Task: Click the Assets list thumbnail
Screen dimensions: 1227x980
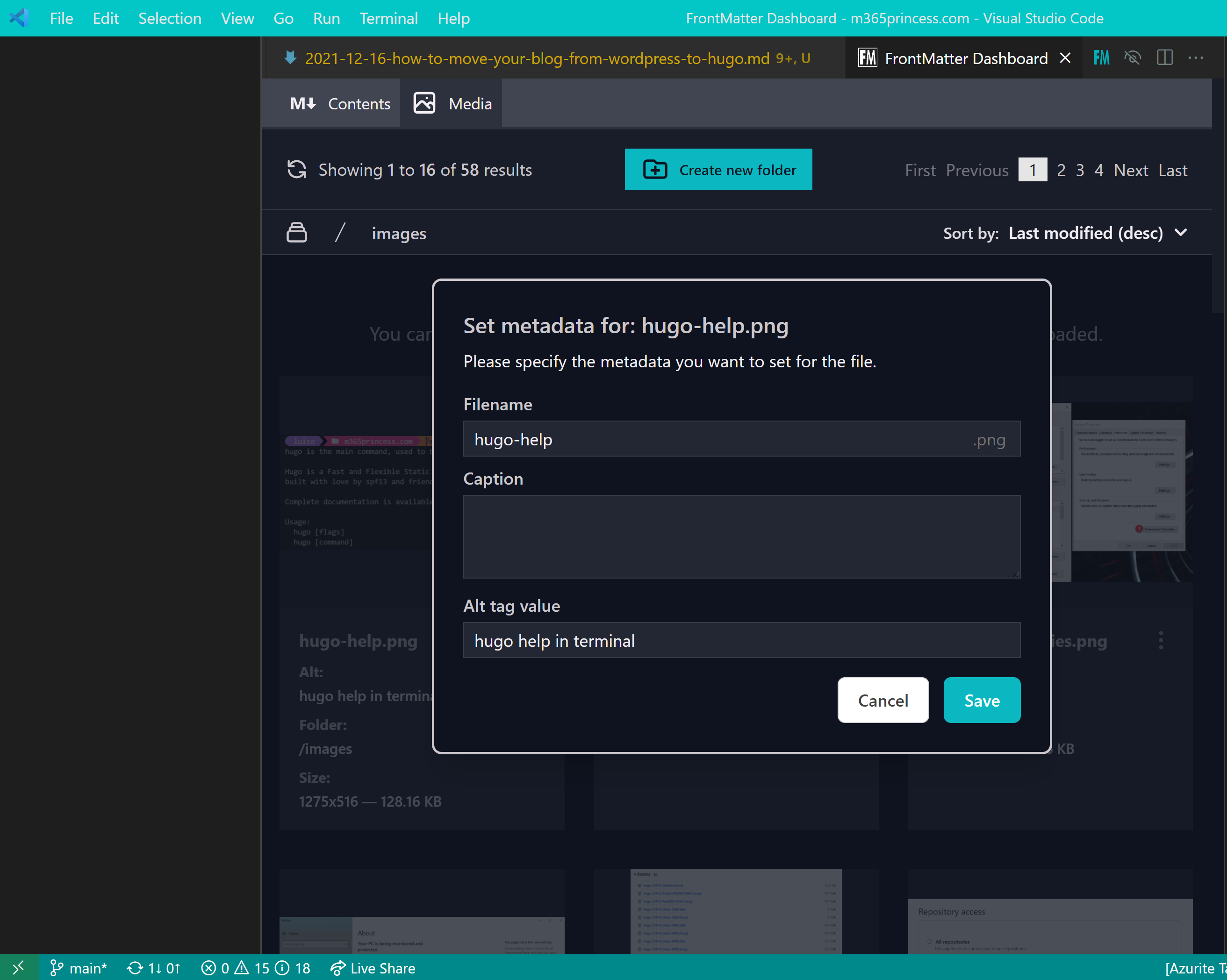Action: [x=736, y=911]
